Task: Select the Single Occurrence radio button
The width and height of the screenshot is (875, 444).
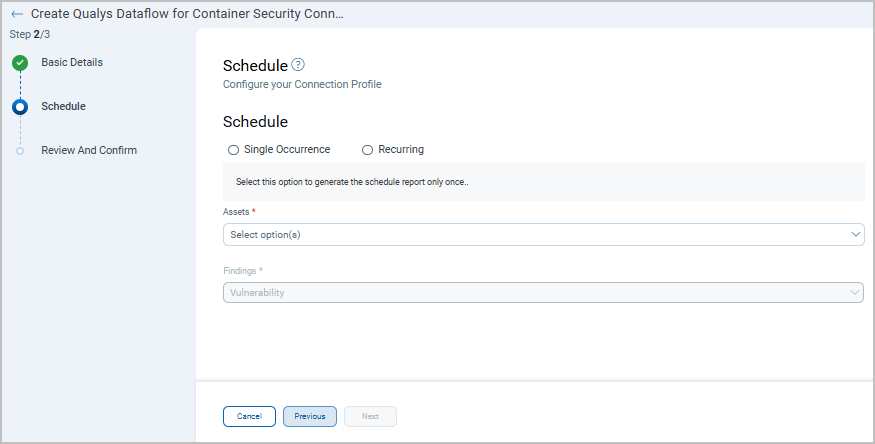Action: pyautogui.click(x=234, y=150)
